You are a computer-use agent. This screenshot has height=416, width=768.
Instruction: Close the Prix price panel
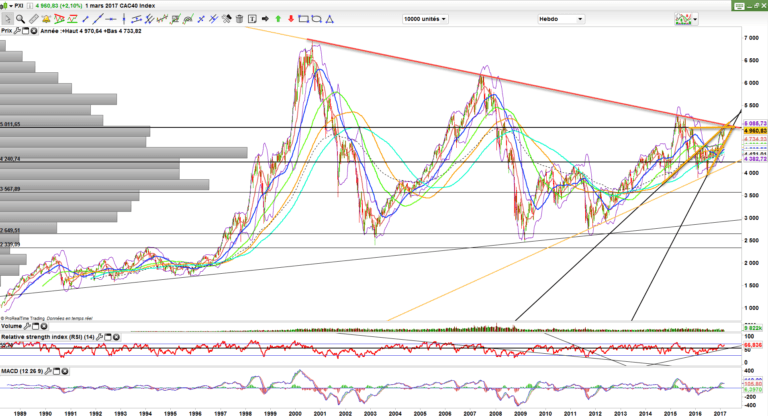click(32, 31)
